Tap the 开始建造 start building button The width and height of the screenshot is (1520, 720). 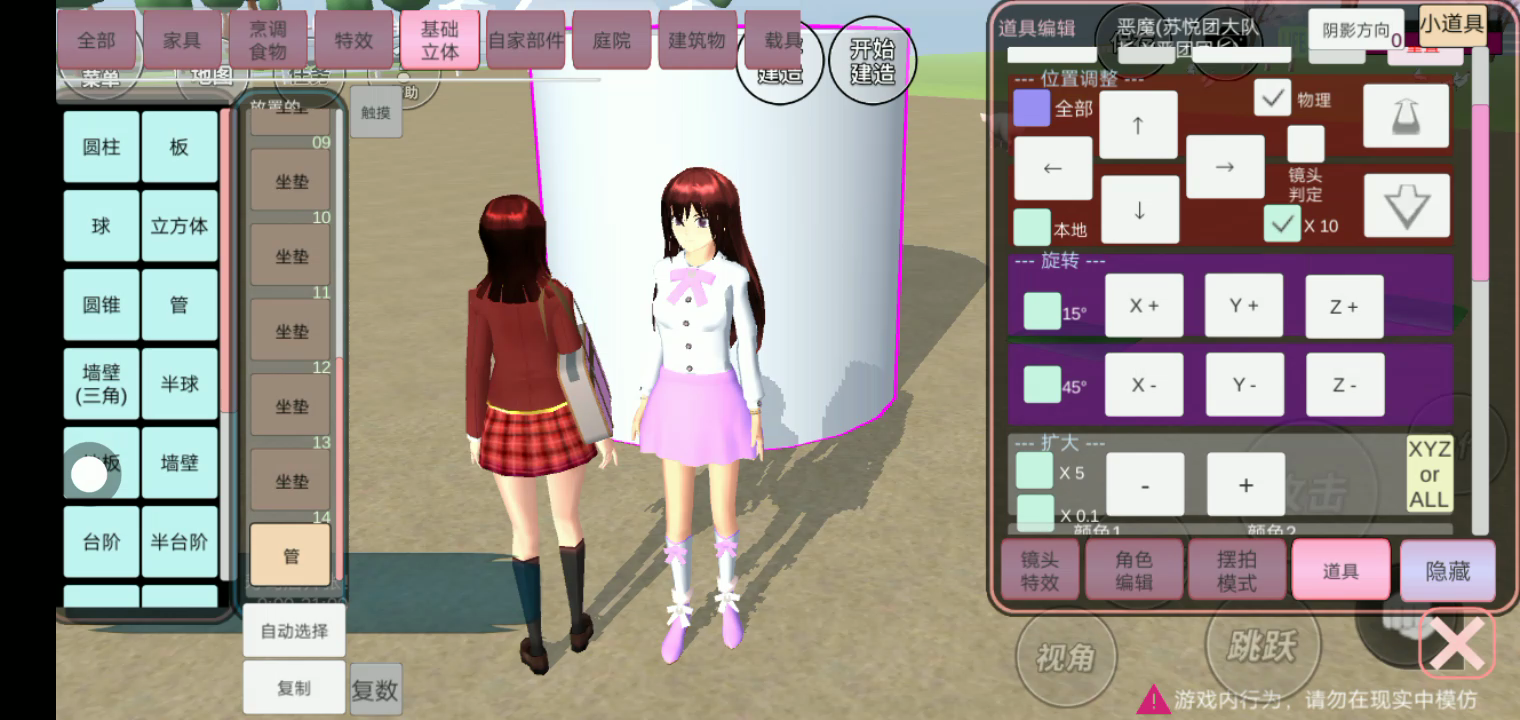click(x=872, y=62)
